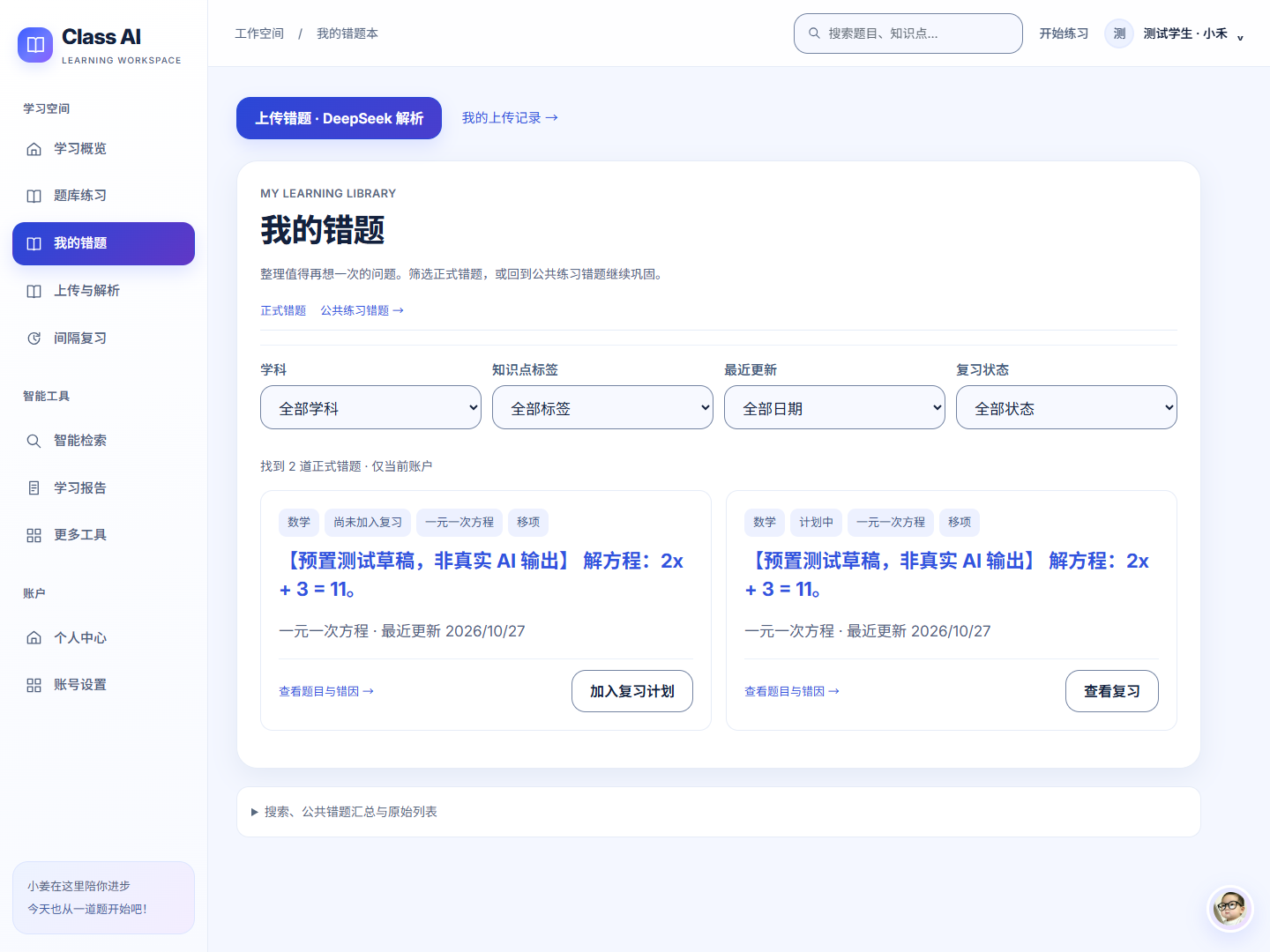Open the 复习状态 dropdown showing 全部状态

point(1066,407)
